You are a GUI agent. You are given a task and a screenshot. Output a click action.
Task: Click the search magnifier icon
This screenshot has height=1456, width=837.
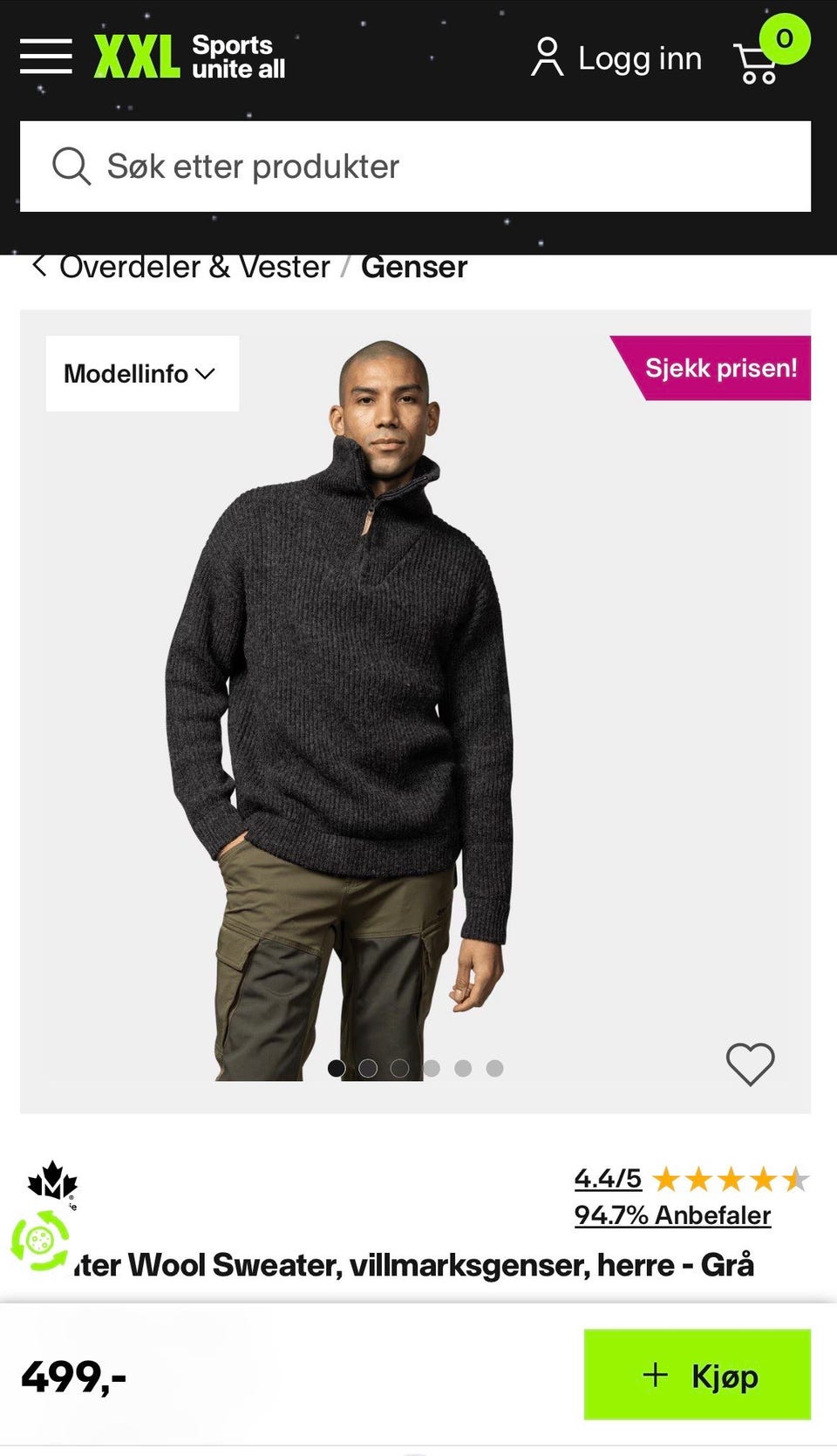point(71,166)
